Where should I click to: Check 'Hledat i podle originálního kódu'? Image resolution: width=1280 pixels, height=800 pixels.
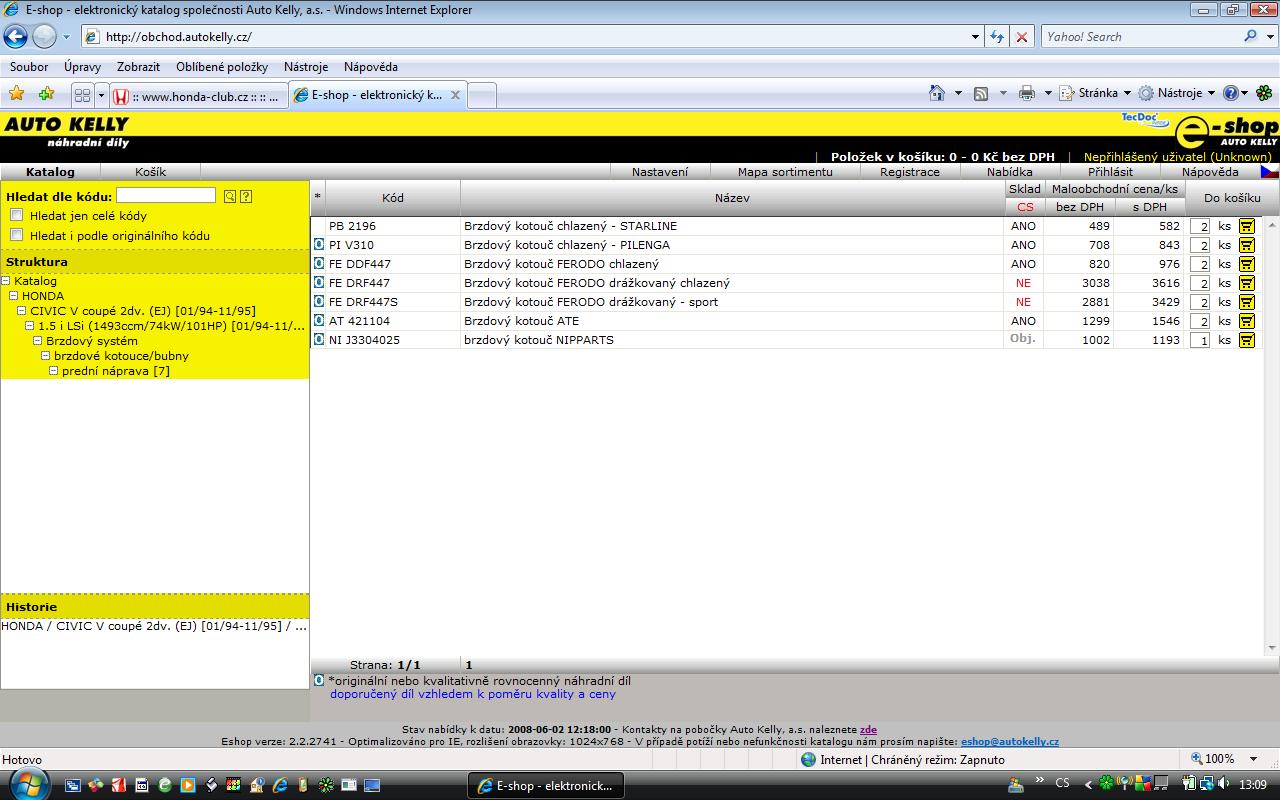coord(17,235)
